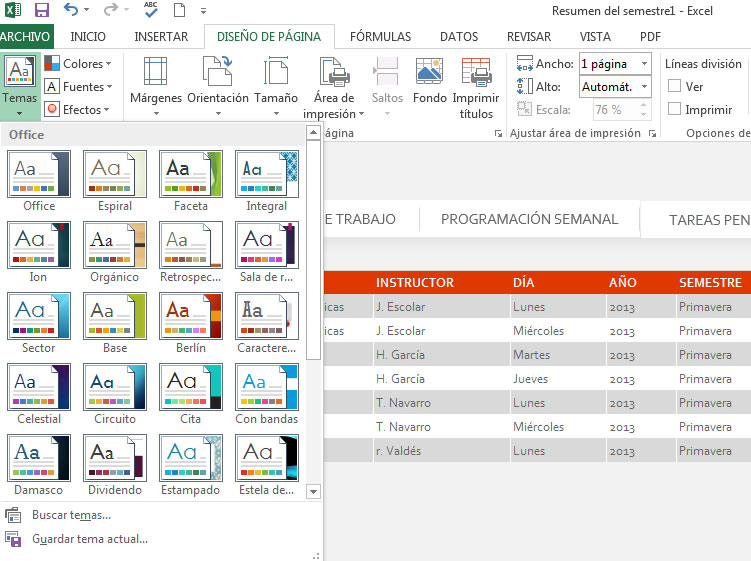Viewport: 751px width, 561px height.
Task: Create a new blank document icon
Action: pyautogui.click(x=179, y=10)
